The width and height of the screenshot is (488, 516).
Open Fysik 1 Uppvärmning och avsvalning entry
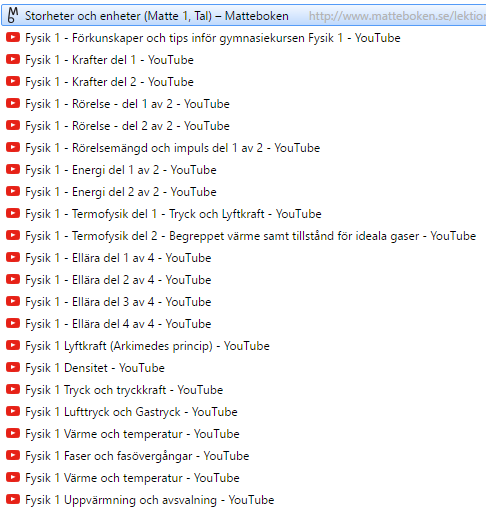(x=150, y=500)
